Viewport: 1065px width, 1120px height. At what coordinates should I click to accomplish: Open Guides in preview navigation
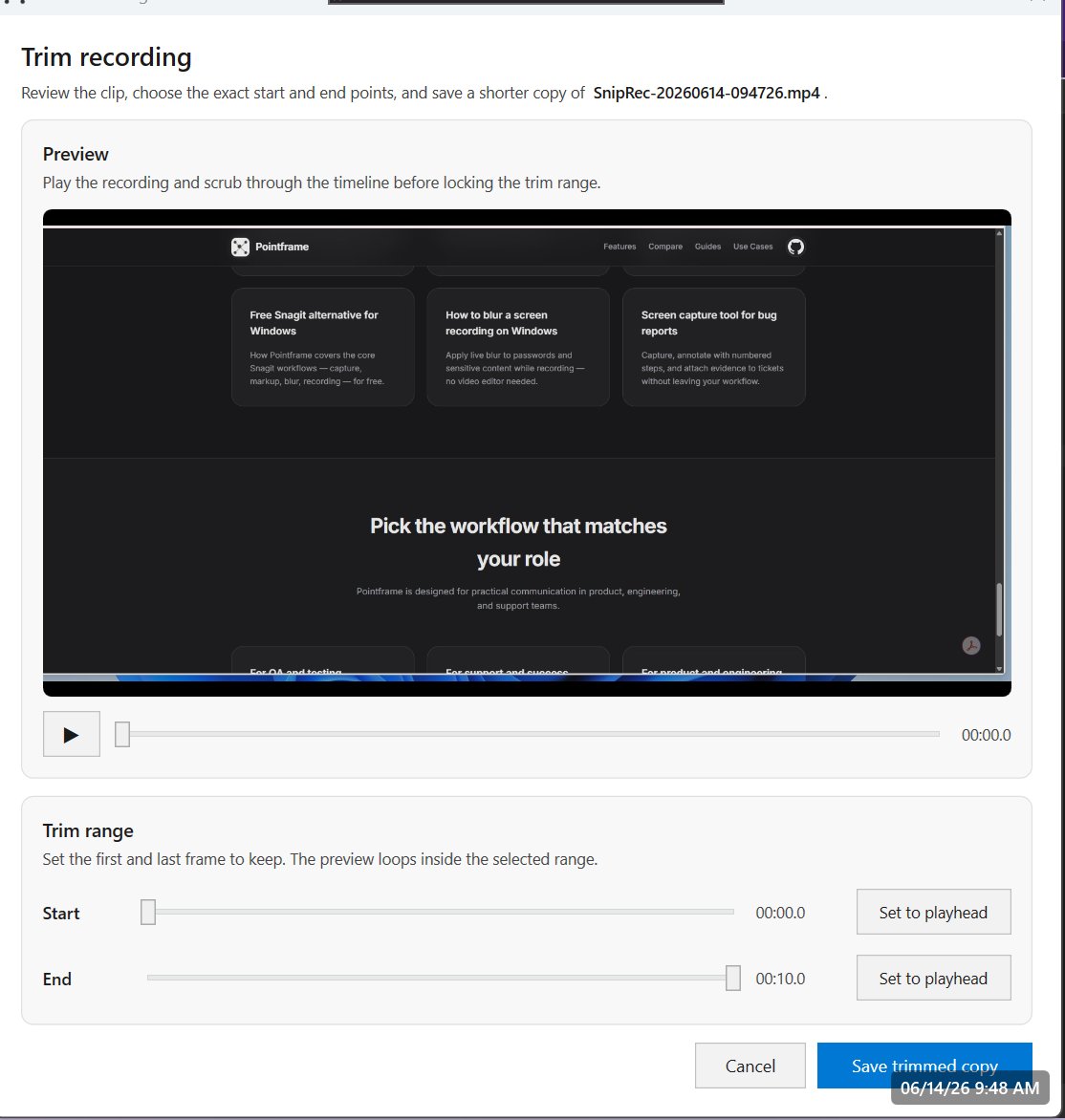(x=707, y=247)
